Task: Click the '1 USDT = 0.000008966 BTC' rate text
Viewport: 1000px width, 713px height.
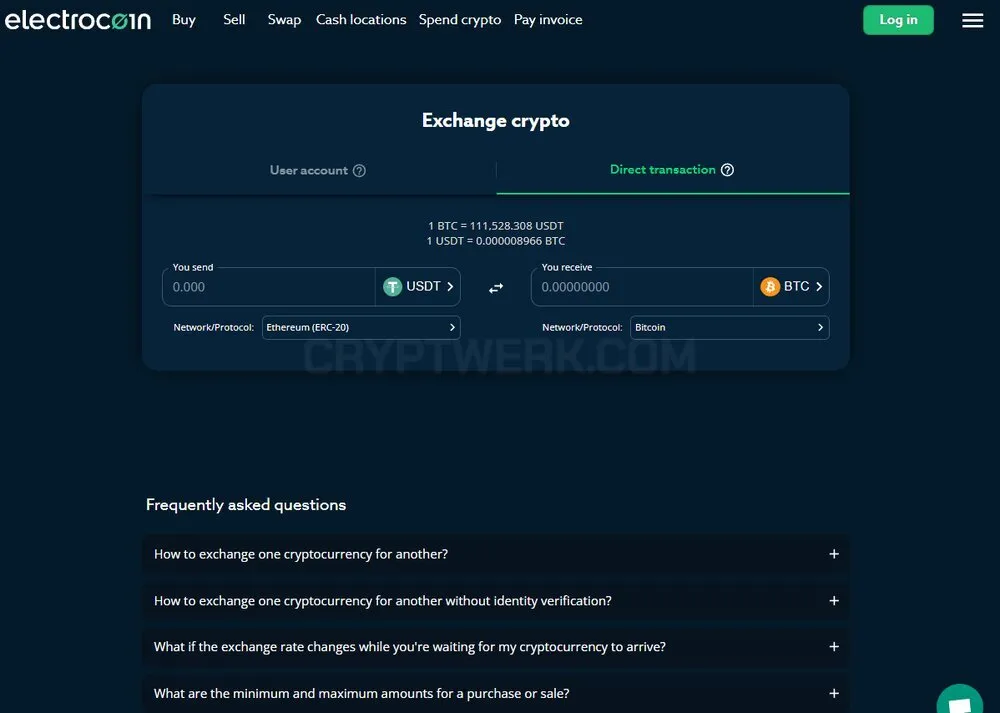Action: click(x=496, y=241)
